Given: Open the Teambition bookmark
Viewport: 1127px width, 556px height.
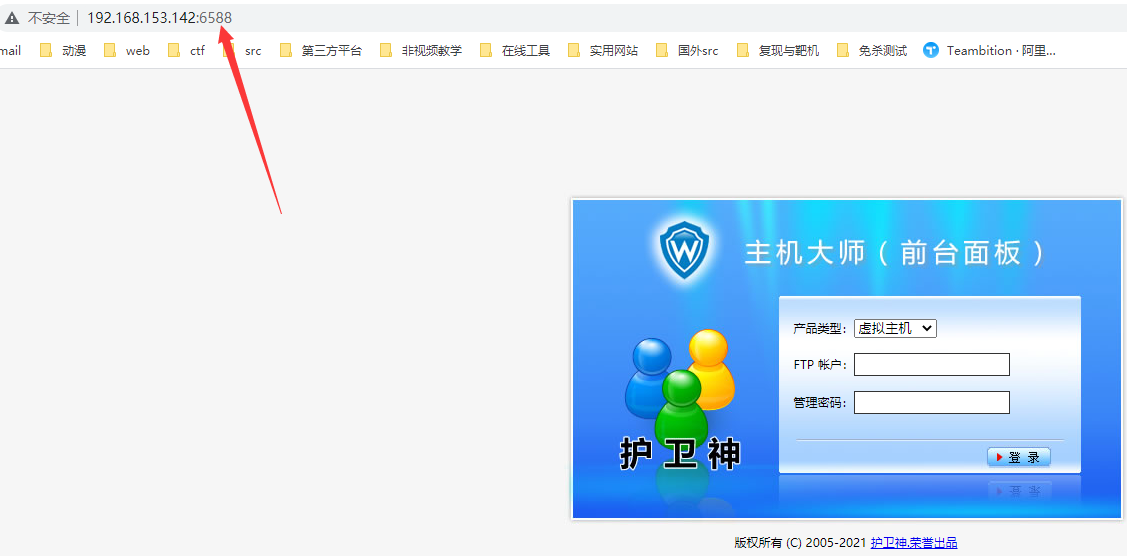Looking at the screenshot, I should (x=990, y=50).
